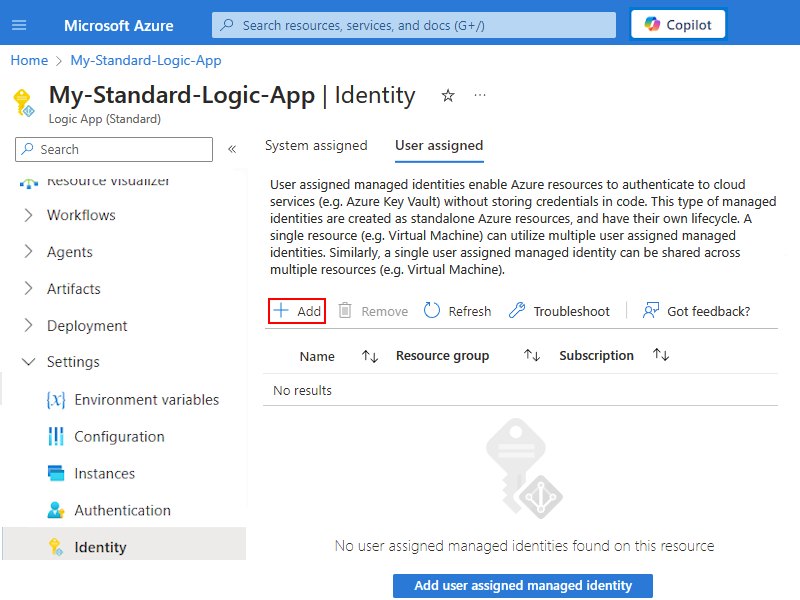
Task: Open Deployment in the sidebar
Action: (87, 326)
